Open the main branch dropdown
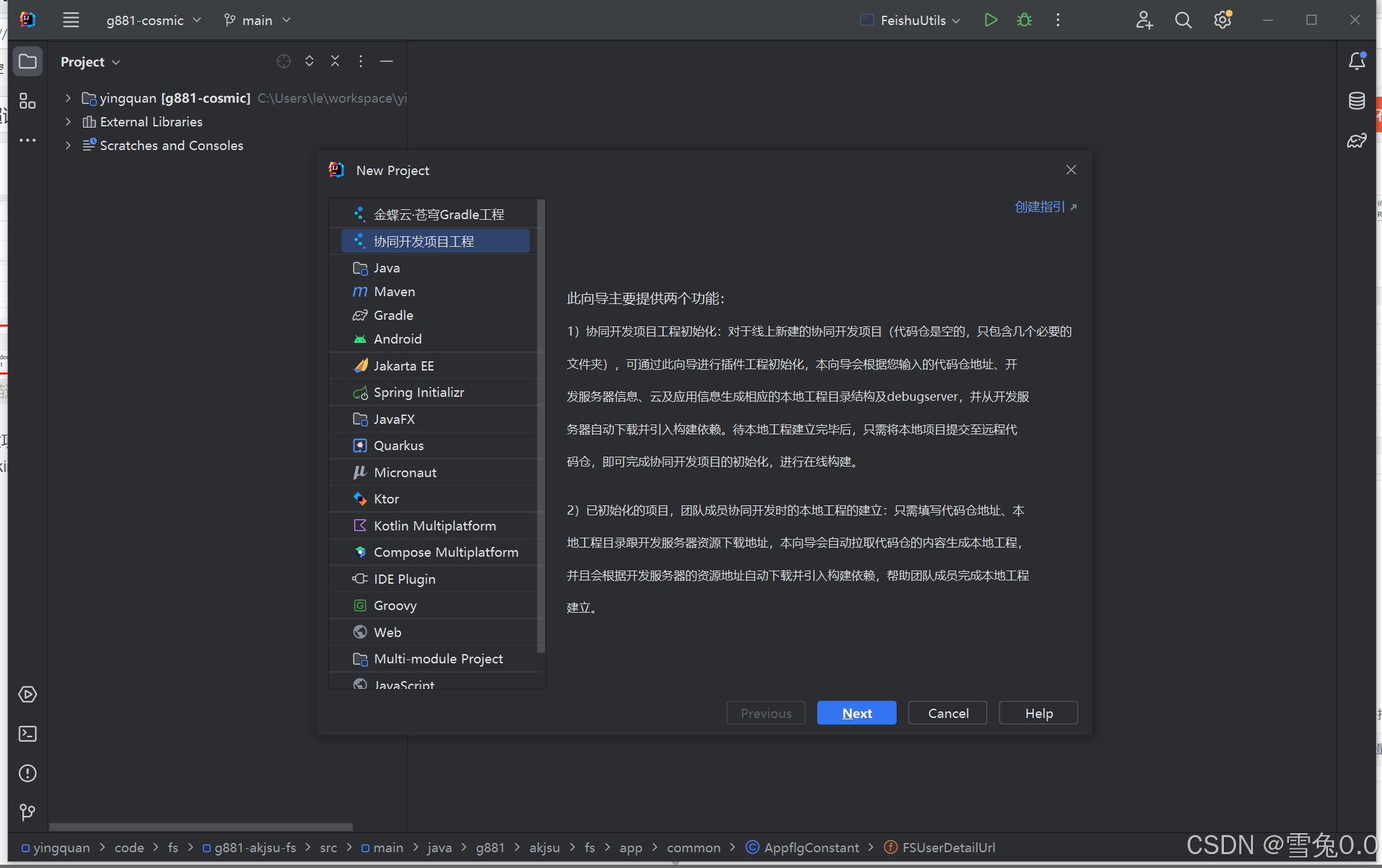 [x=257, y=20]
